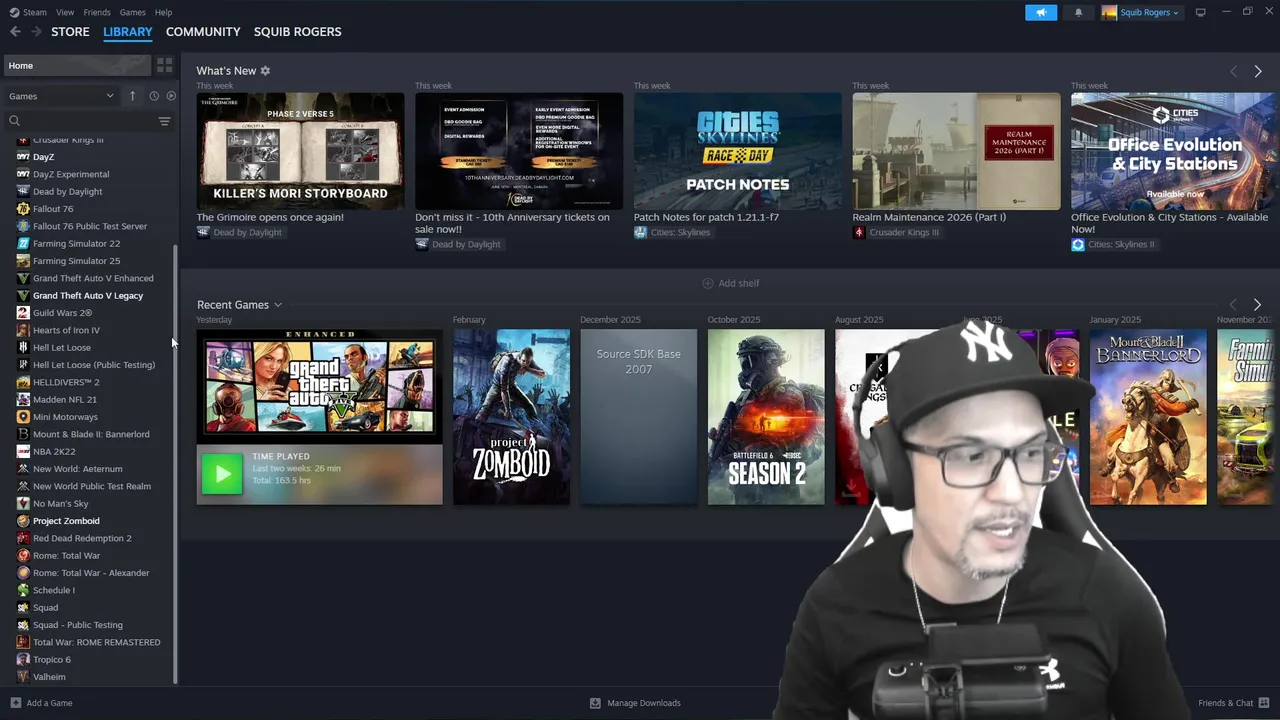Click the ready-to-play filter icon

(171, 96)
